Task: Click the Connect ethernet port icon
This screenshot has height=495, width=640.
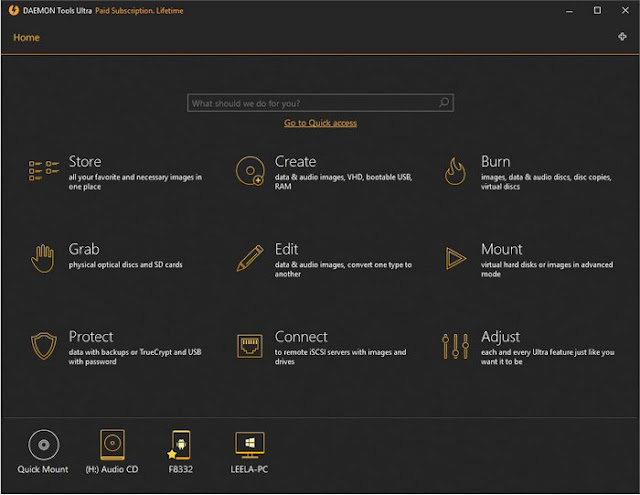Action: pos(250,346)
